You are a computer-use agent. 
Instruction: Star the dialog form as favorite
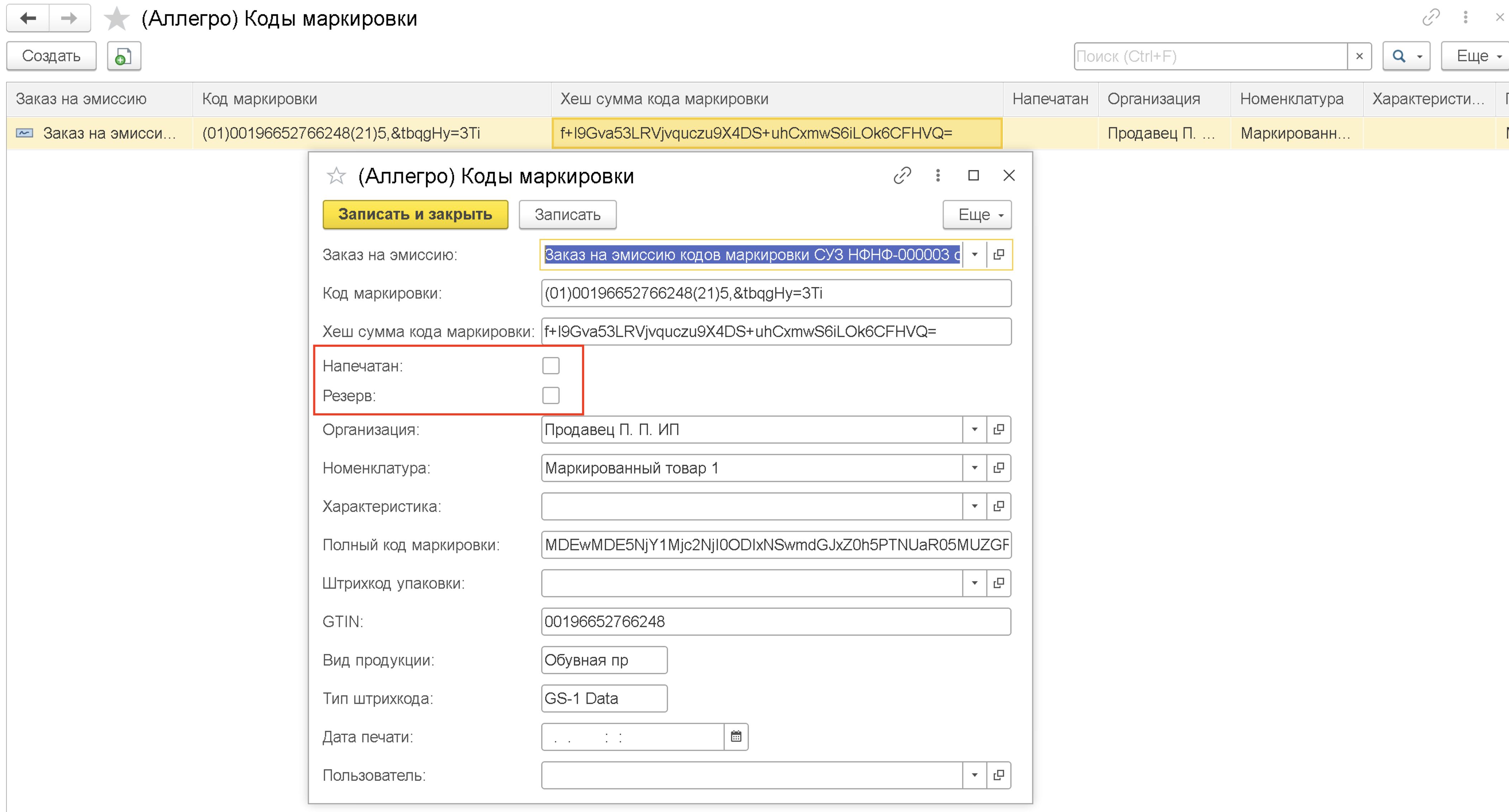pyautogui.click(x=336, y=176)
